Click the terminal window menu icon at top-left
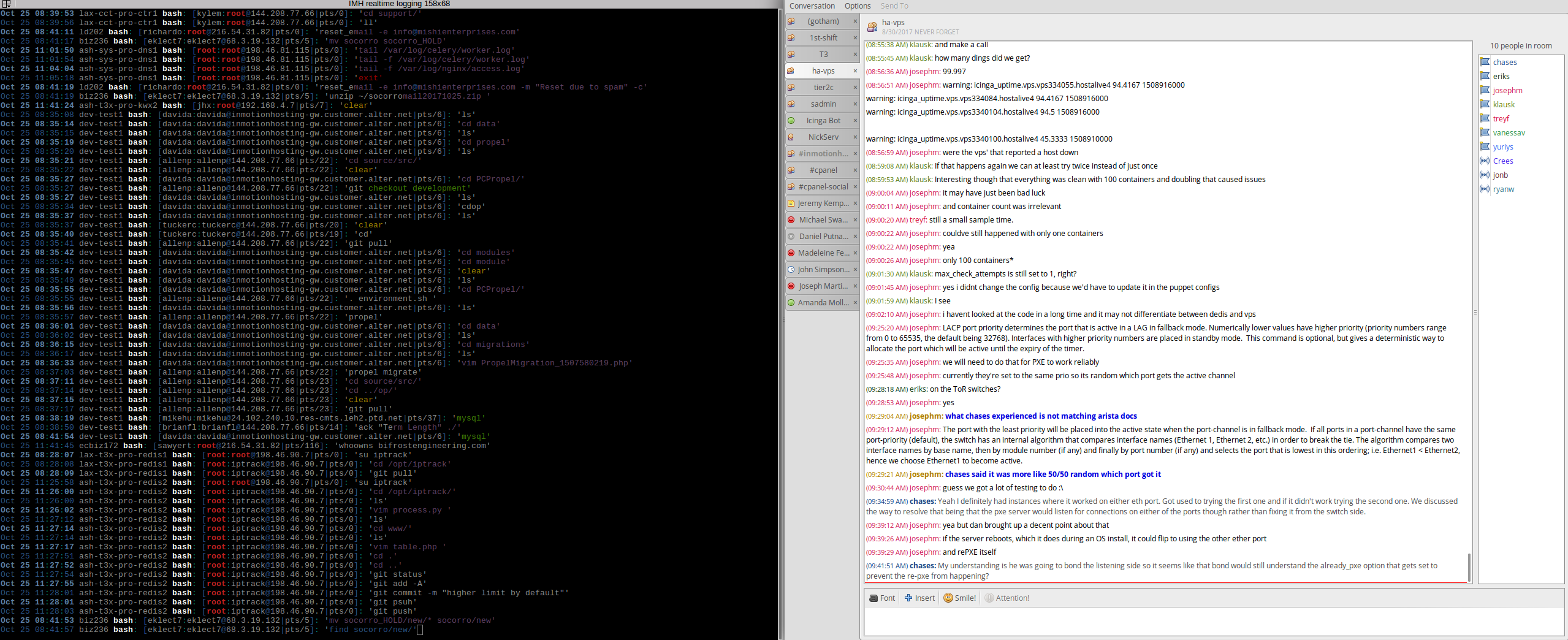The width and height of the screenshot is (1568, 640). click(6, 4)
